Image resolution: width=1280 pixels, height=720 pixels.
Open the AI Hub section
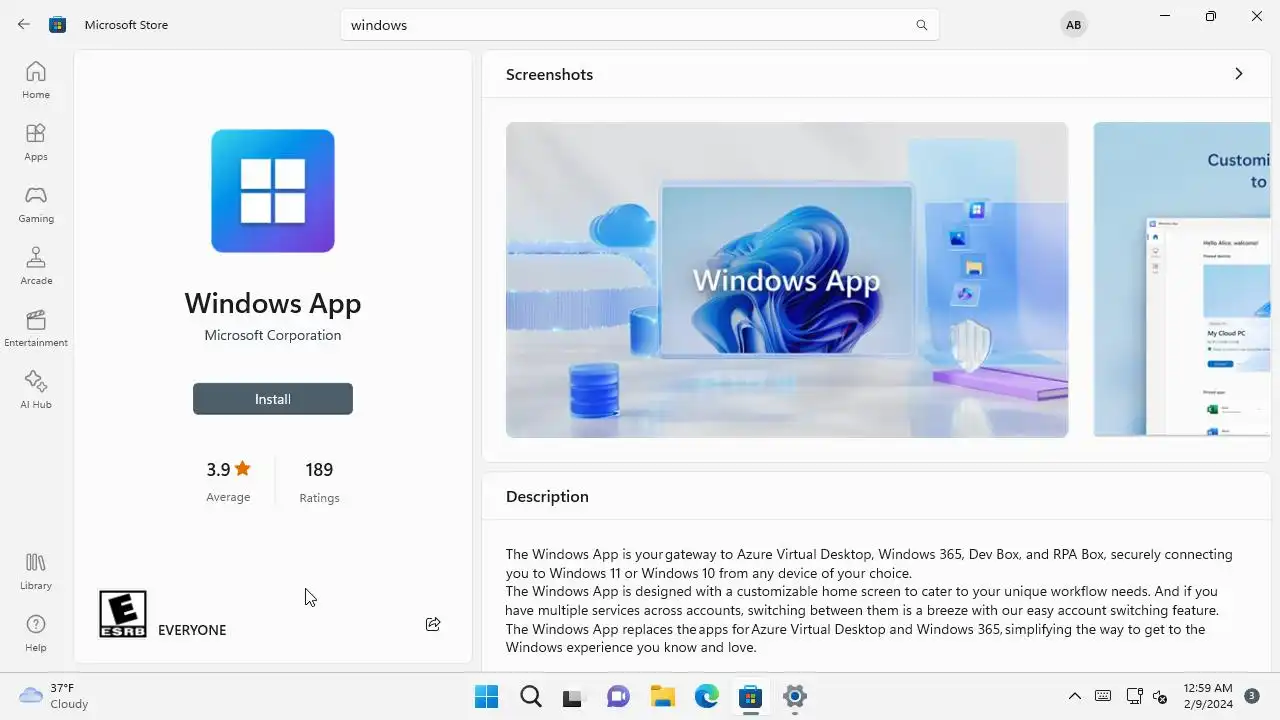coord(36,390)
